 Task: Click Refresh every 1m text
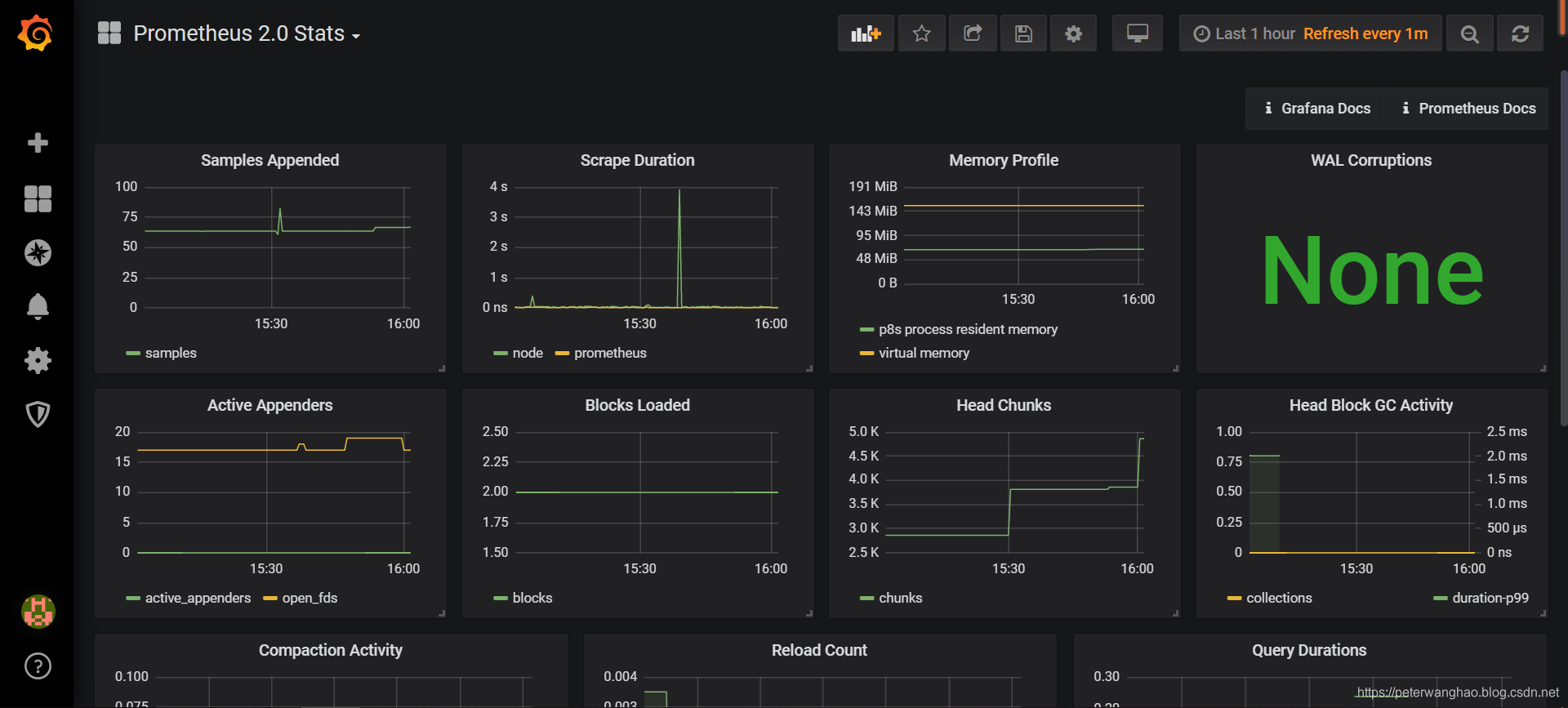(x=1365, y=33)
